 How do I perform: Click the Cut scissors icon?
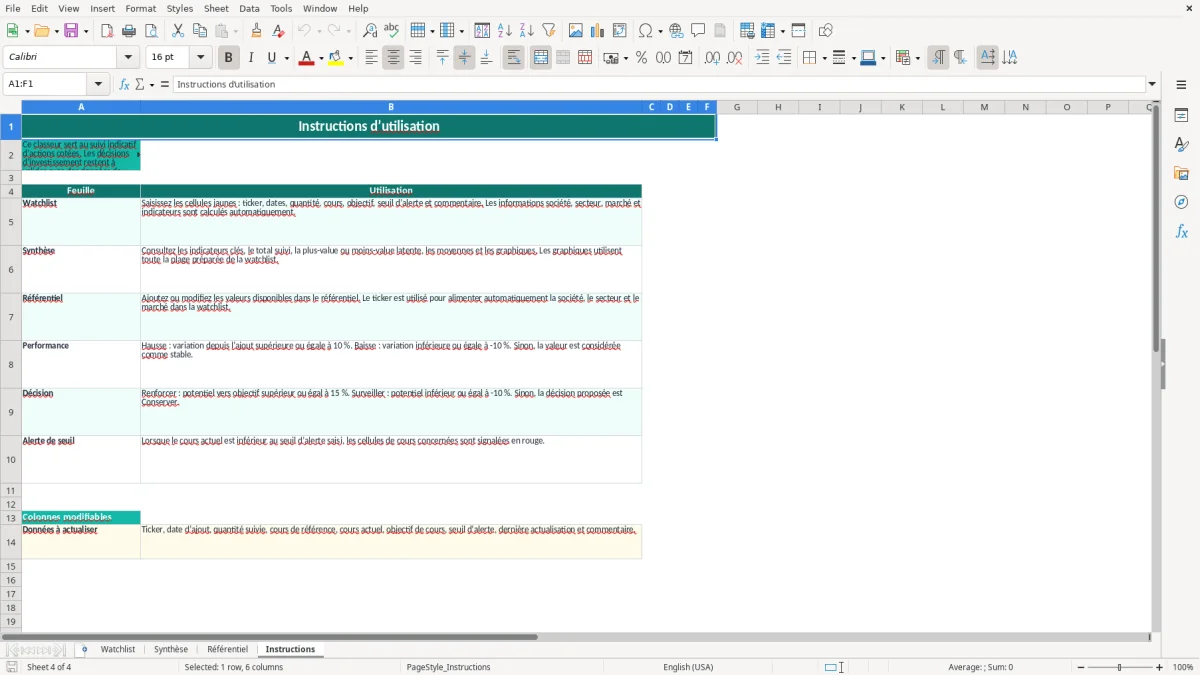pos(178,31)
